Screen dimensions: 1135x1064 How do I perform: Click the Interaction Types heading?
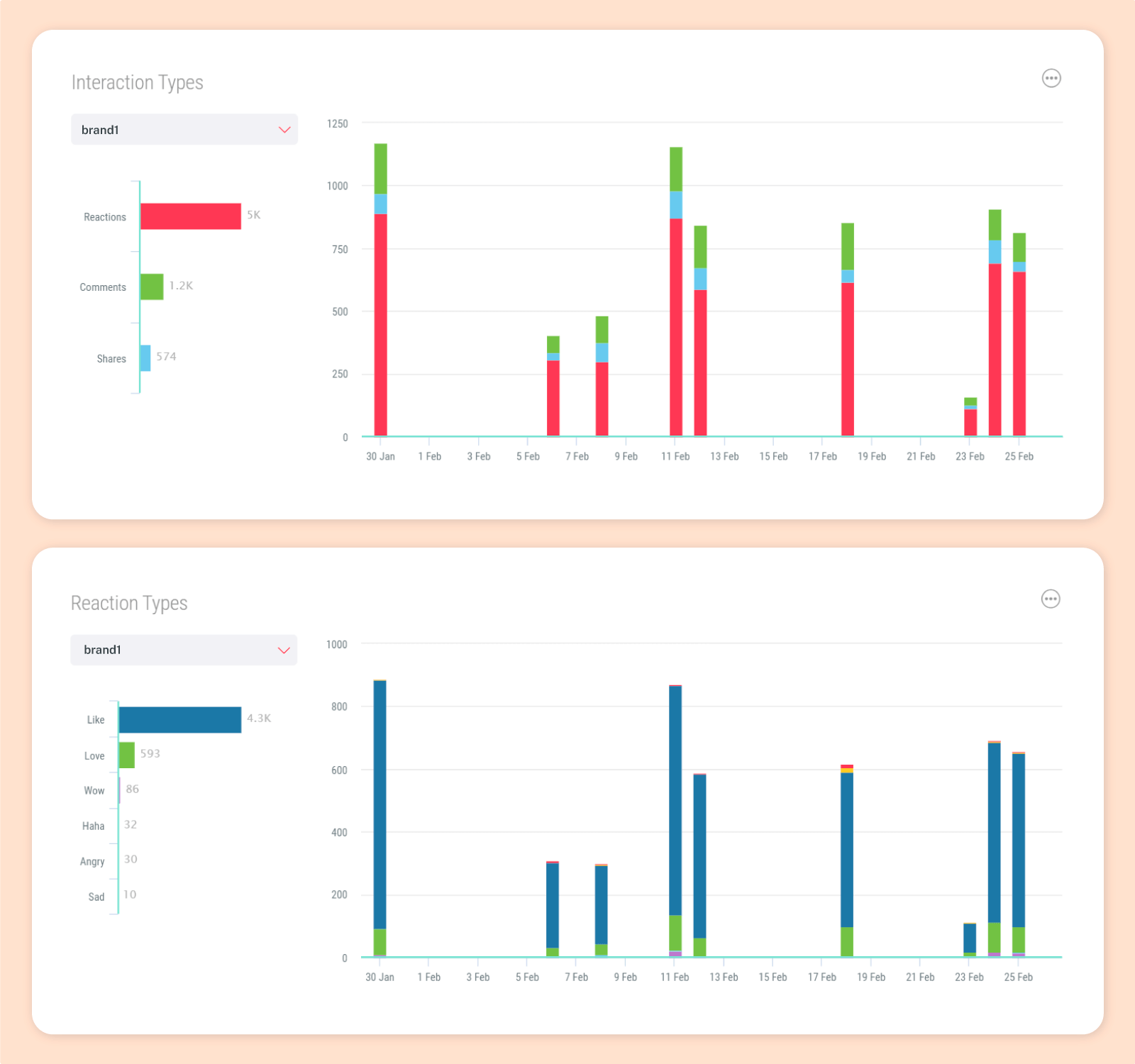138,83
